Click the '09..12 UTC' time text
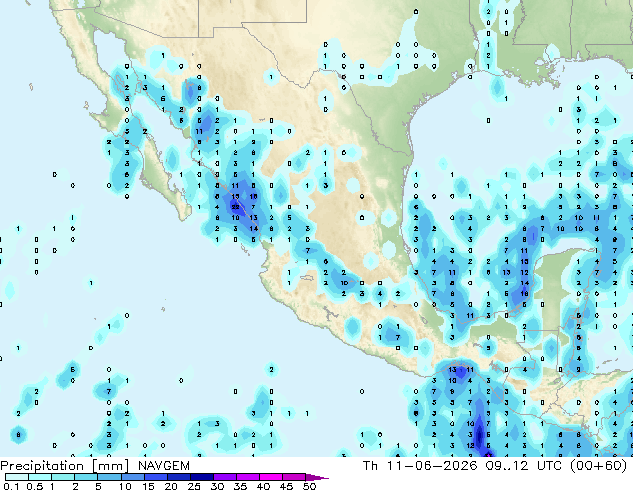634x490 pixels. (x=524, y=466)
